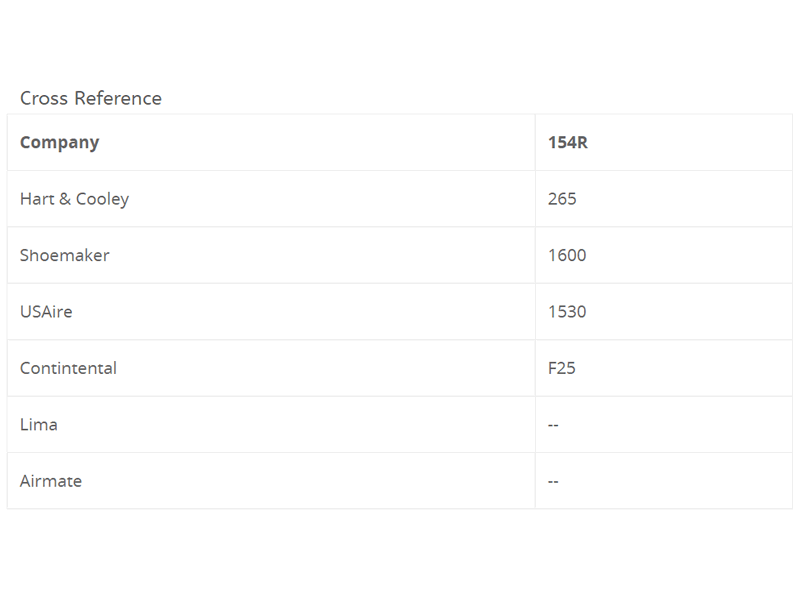Click the USAire company name
Screen dimensions: 800x600
[46, 311]
